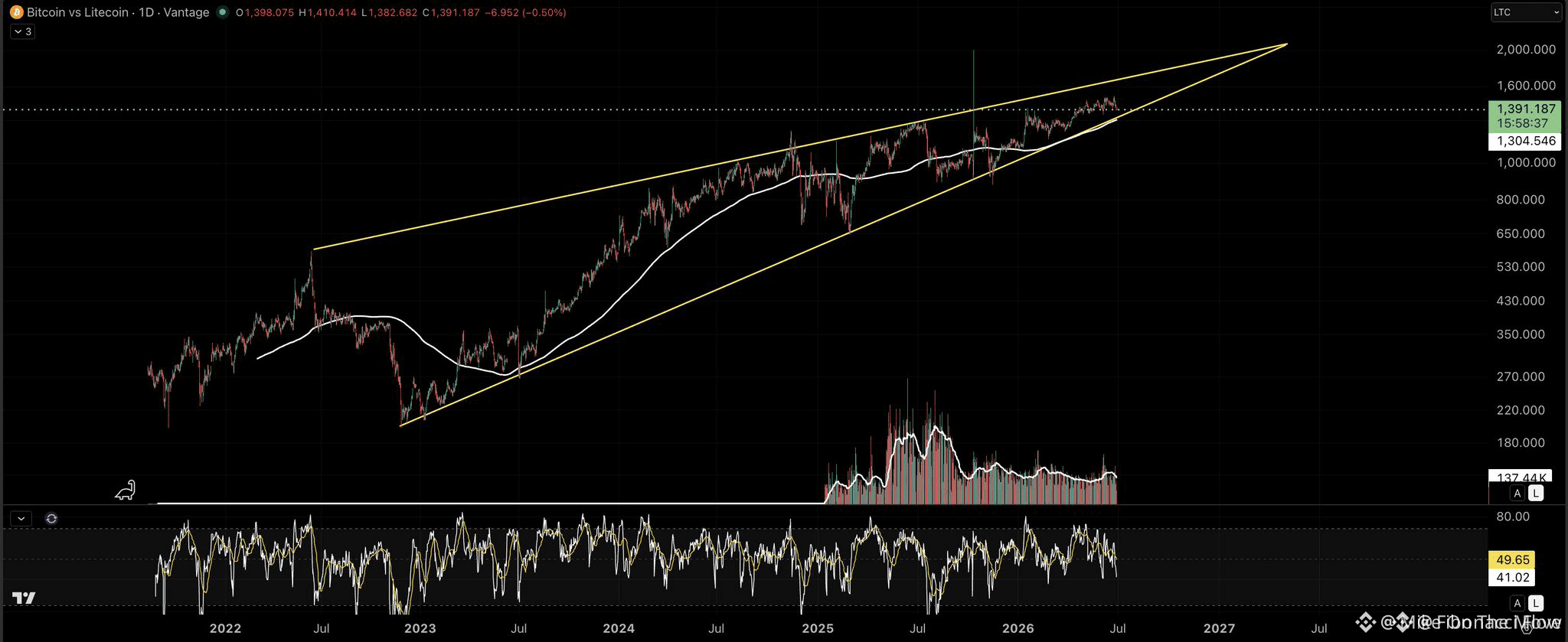This screenshot has width=1568, height=642.
Task: Click the open value 1,398.075
Action: [x=269, y=13]
